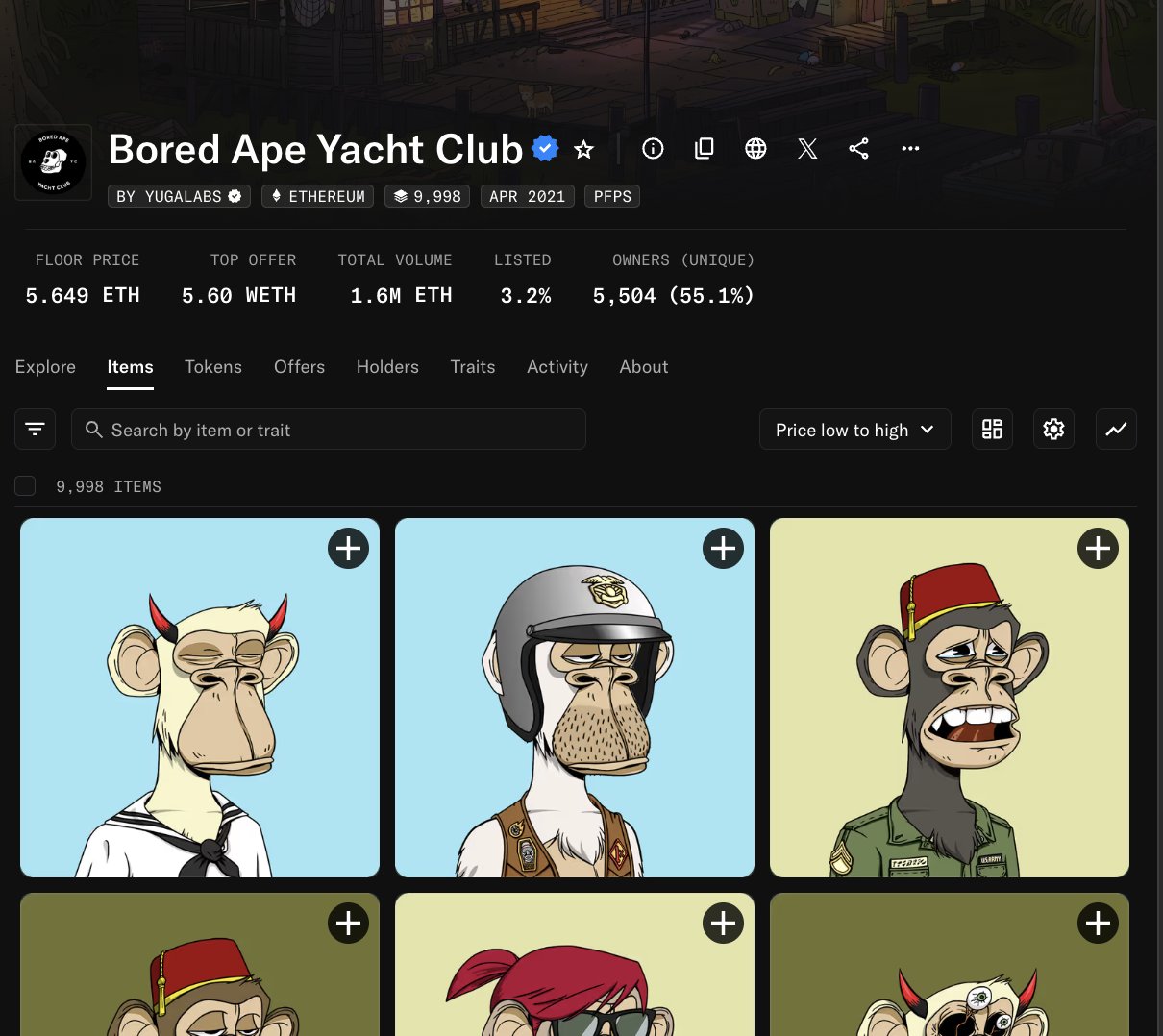
Task: Switch to the Activity tab
Action: point(557,367)
